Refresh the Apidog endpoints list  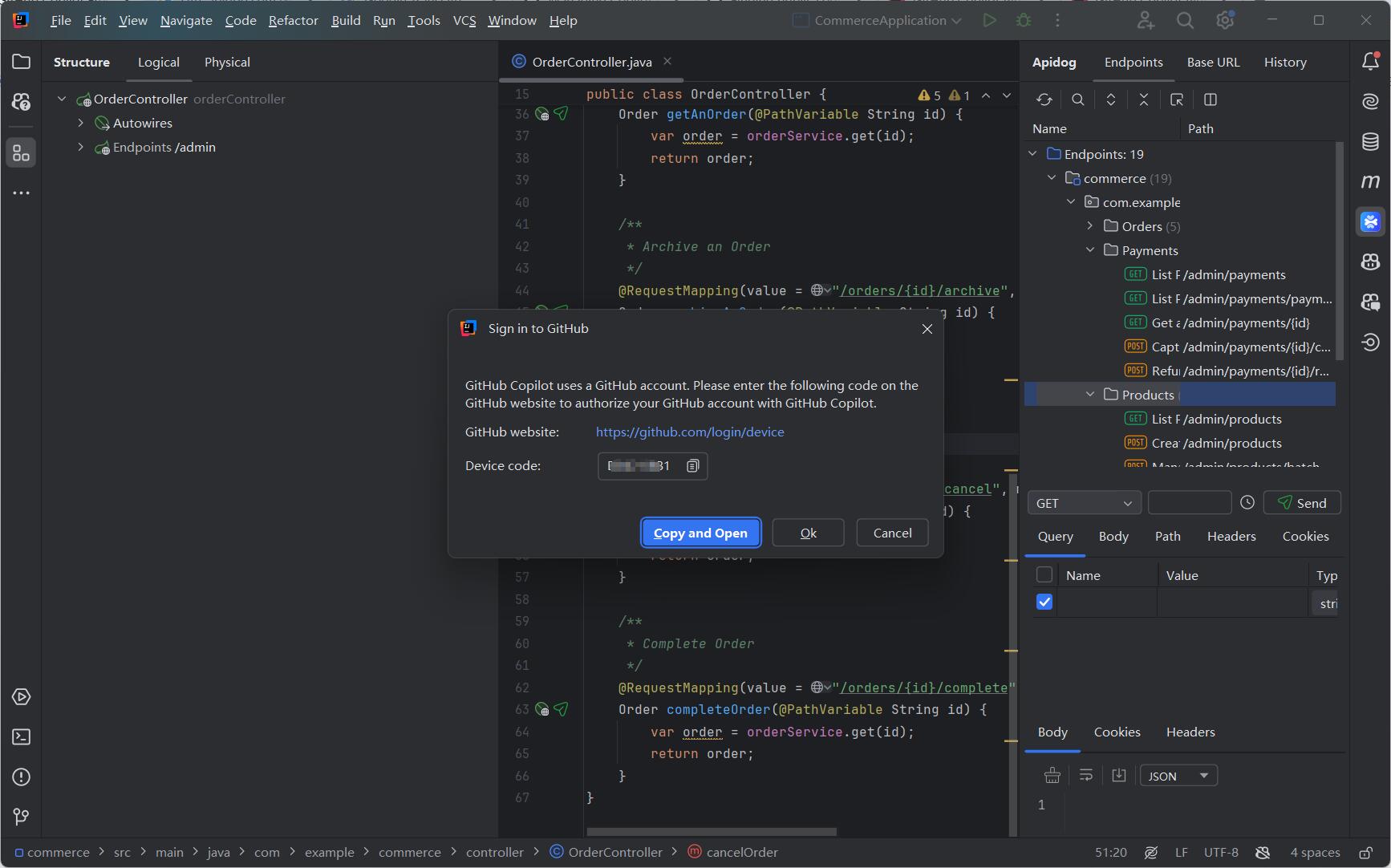click(x=1044, y=99)
